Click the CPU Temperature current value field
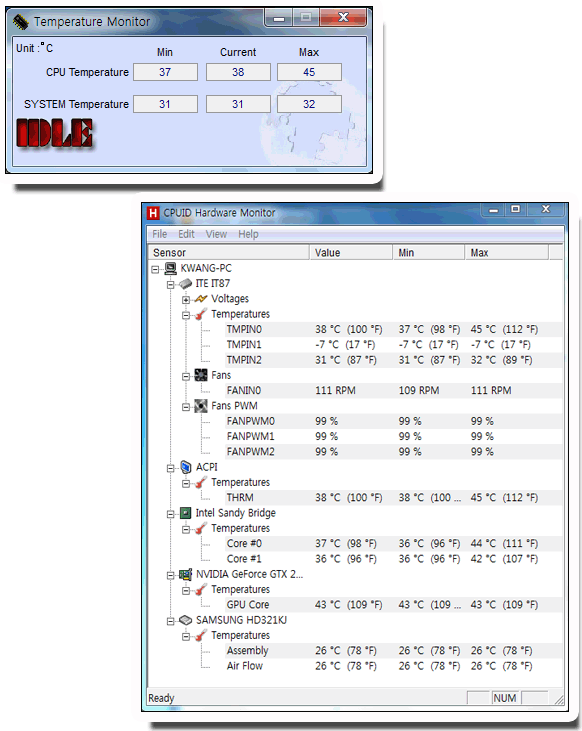The width and height of the screenshot is (582, 731). (x=238, y=72)
